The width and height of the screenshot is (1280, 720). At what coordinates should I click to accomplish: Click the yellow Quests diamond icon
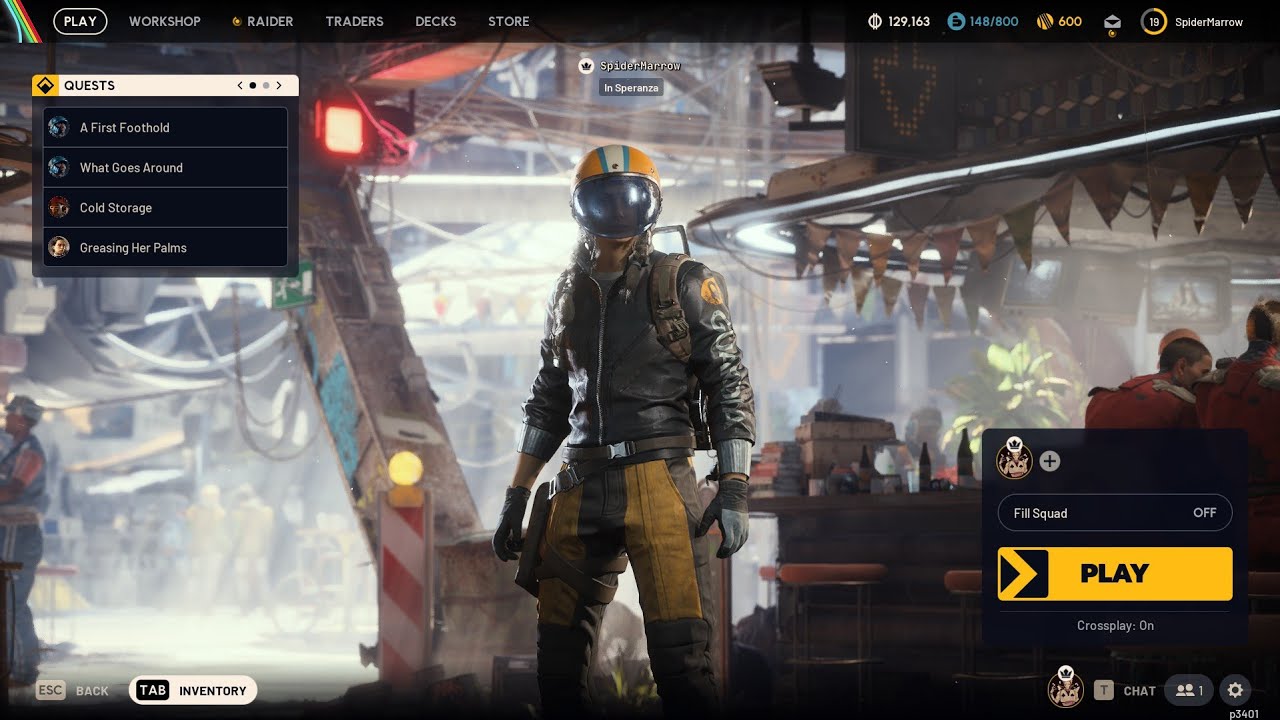click(45, 86)
